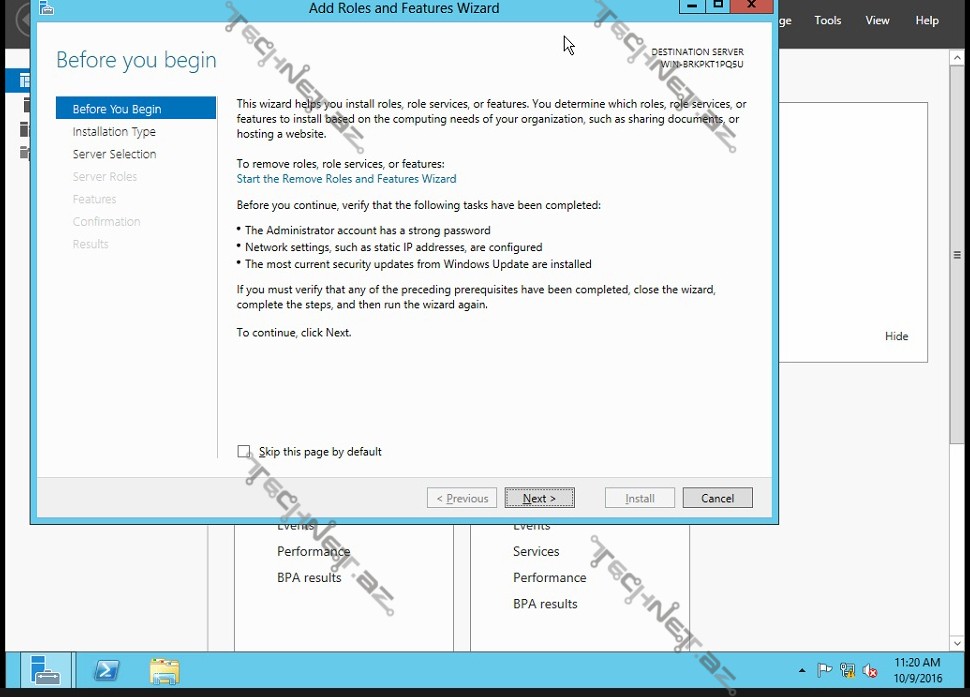The height and width of the screenshot is (697, 970).
Task: Cancel the Add Roles wizard
Action: click(x=717, y=498)
